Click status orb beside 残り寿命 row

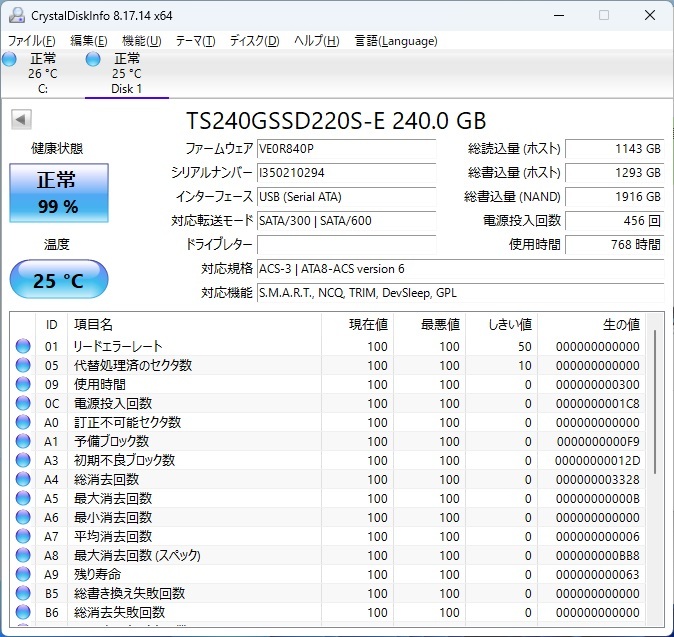click(x=23, y=575)
